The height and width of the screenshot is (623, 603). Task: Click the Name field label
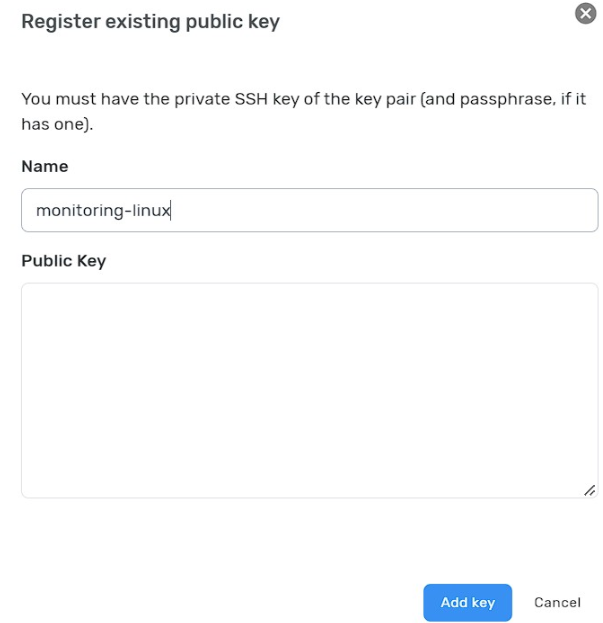point(45,166)
